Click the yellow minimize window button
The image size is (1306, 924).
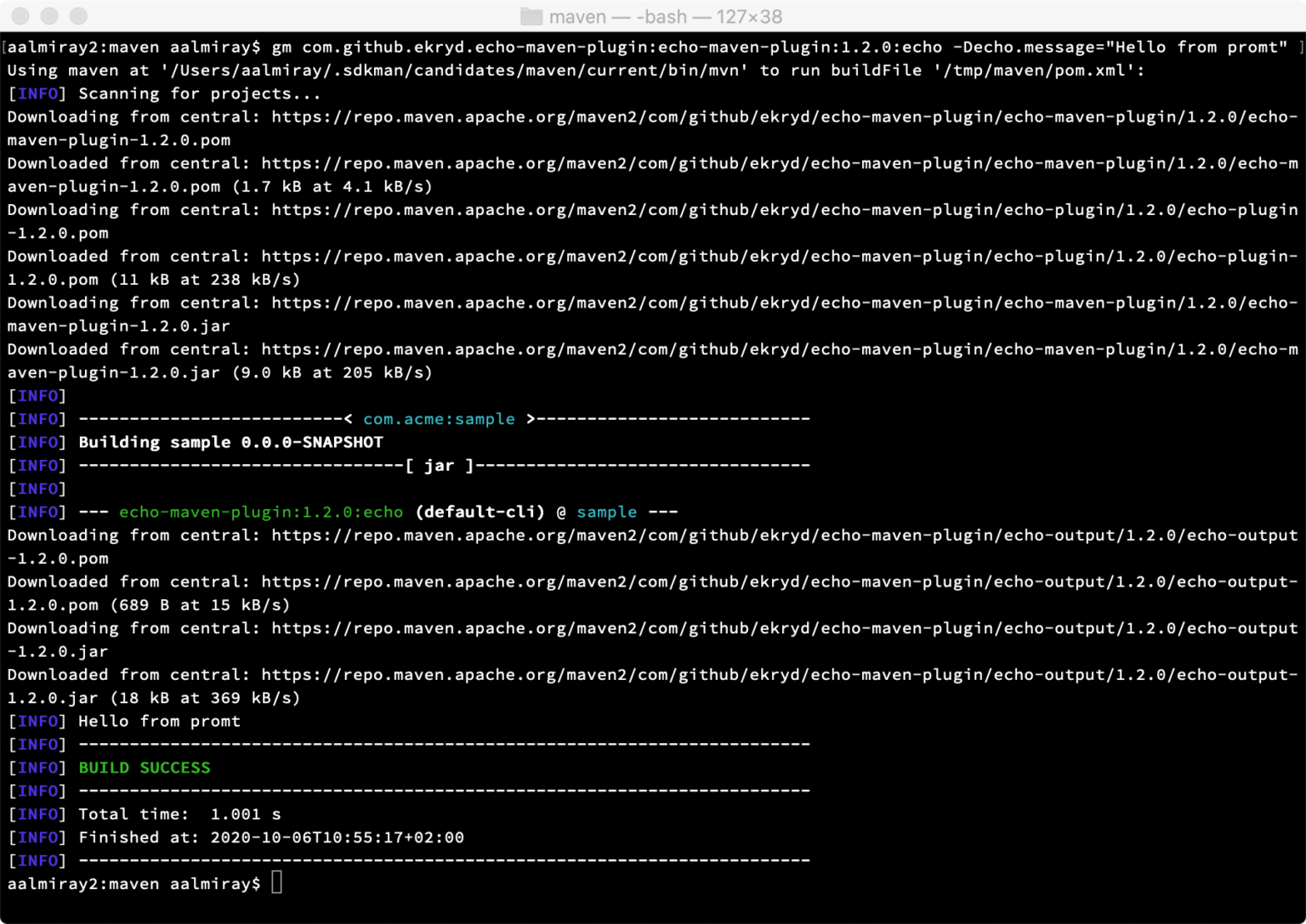click(50, 15)
